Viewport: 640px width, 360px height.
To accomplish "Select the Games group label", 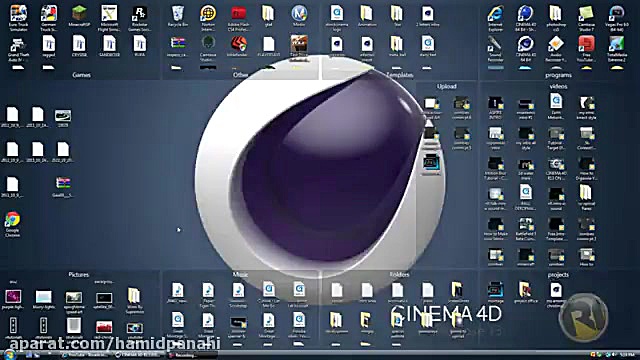I will (x=82, y=75).
